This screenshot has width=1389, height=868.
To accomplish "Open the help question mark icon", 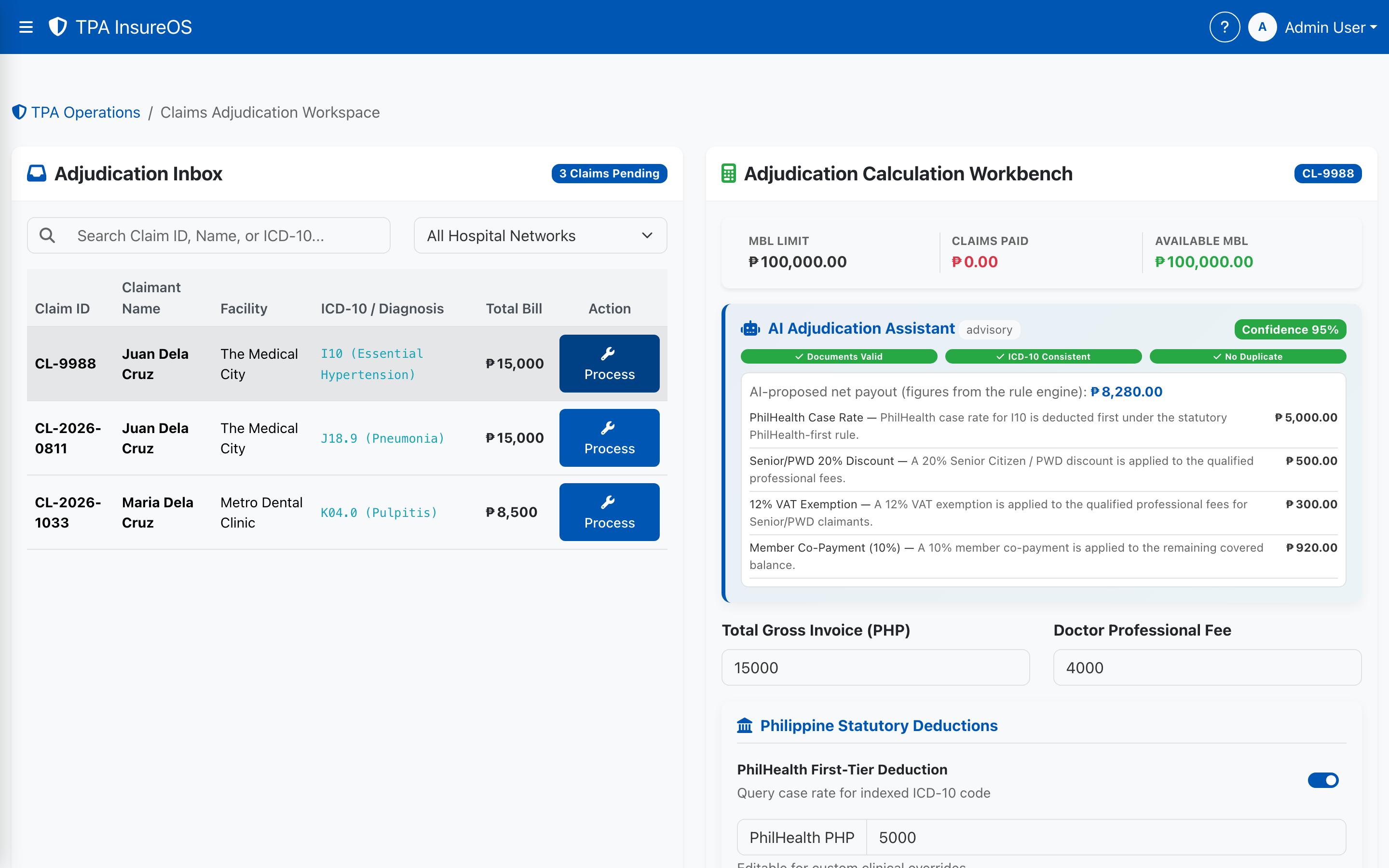I will coord(1224,27).
